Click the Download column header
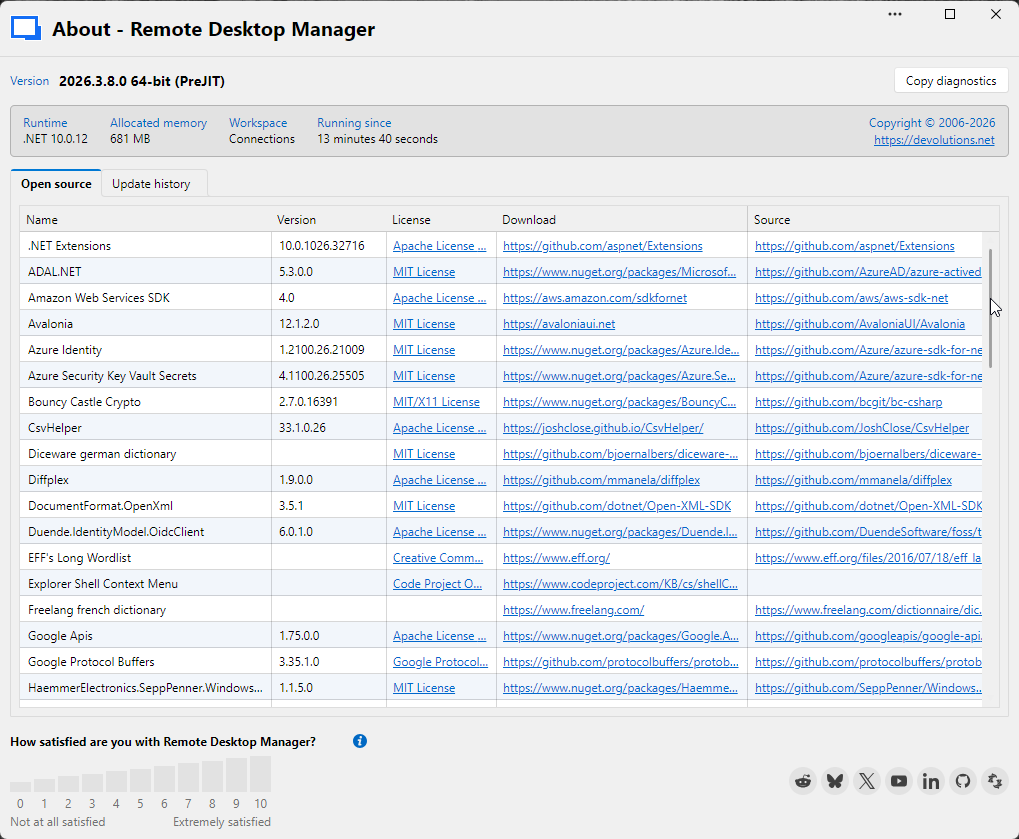This screenshot has height=839, width=1019. pos(622,220)
